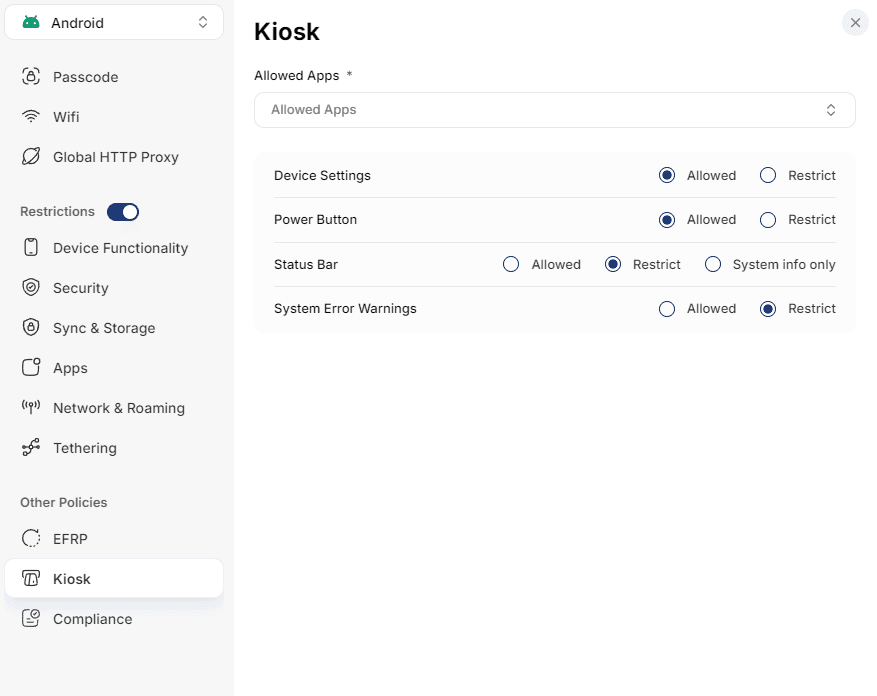
Task: Open the Apps restrictions section
Action: tap(70, 368)
